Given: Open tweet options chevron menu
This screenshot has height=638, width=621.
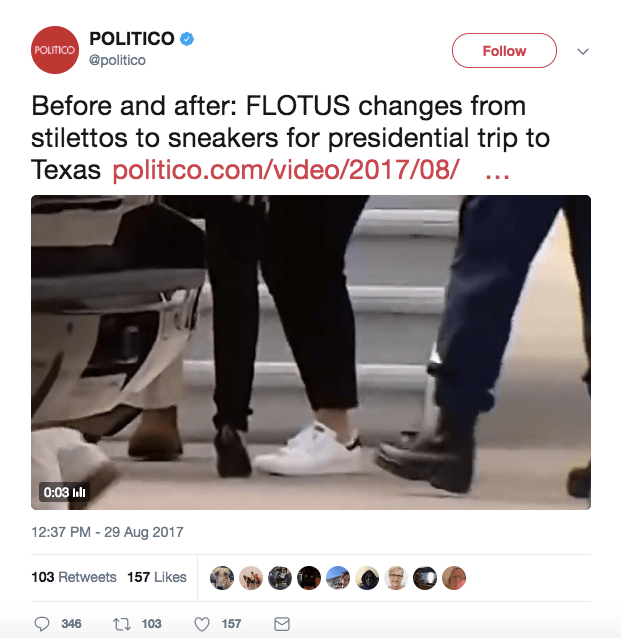Looking at the screenshot, I should tap(583, 51).
